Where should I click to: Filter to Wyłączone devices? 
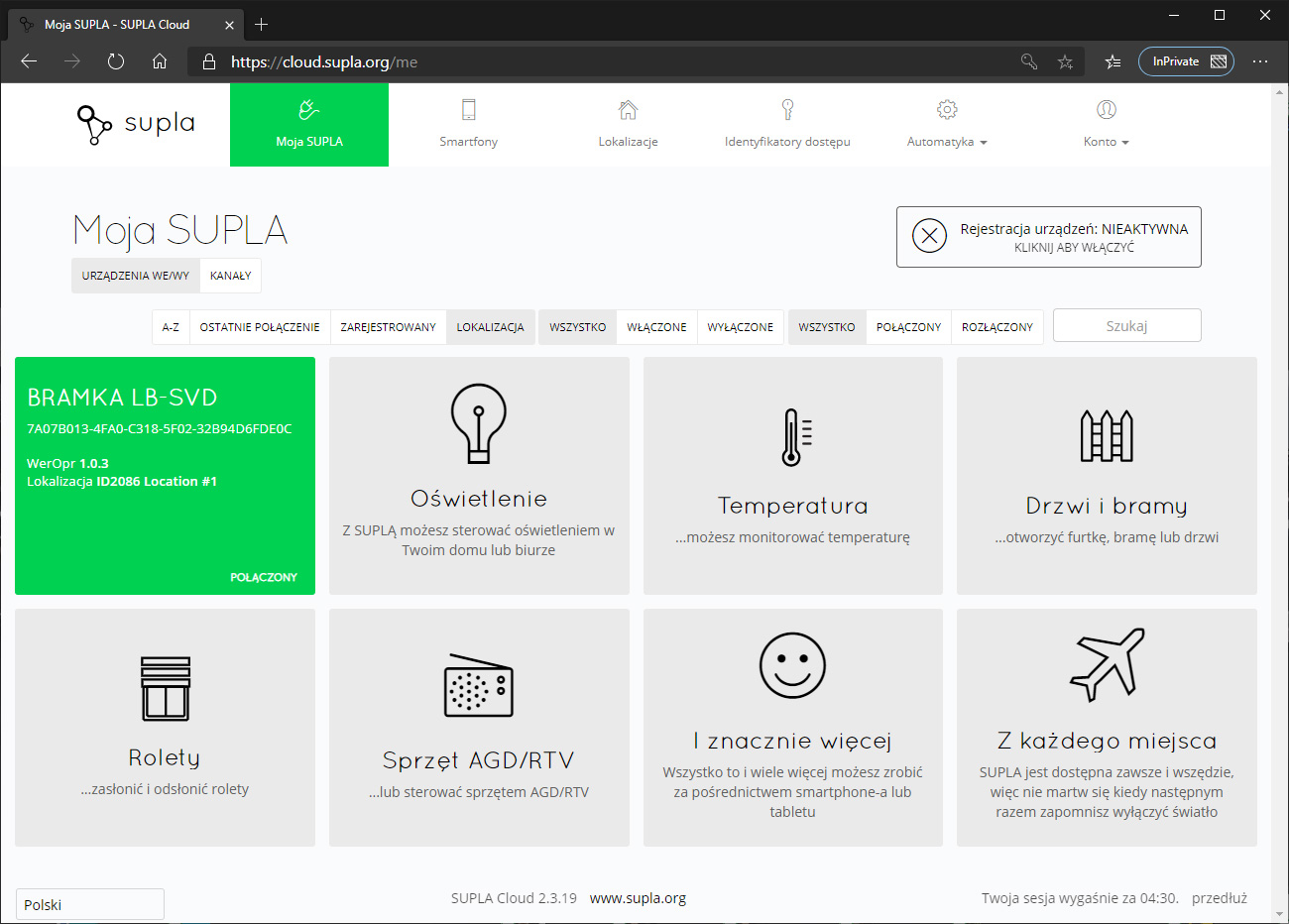pyautogui.click(x=741, y=327)
